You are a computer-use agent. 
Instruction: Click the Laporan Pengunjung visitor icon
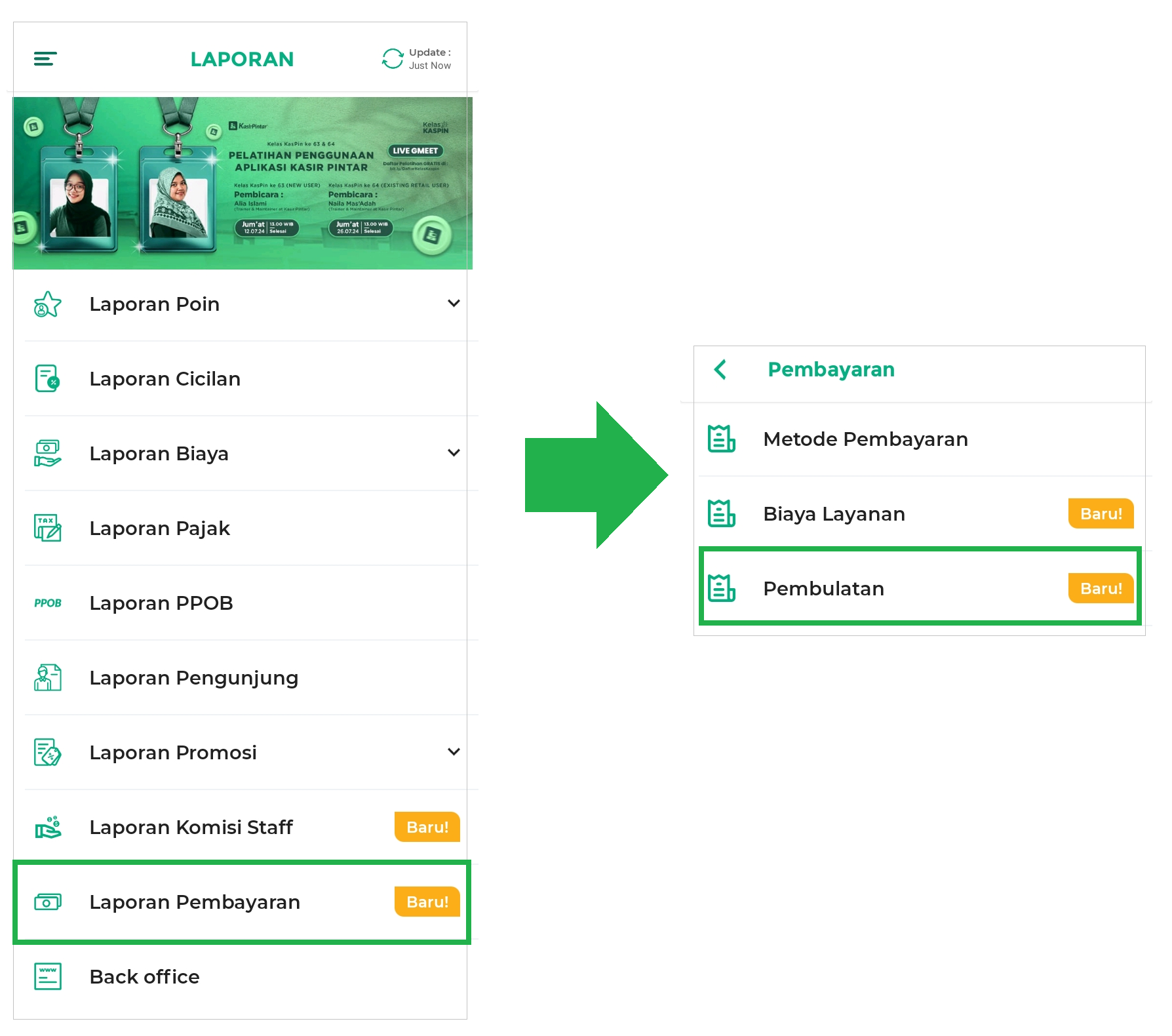tap(47, 678)
